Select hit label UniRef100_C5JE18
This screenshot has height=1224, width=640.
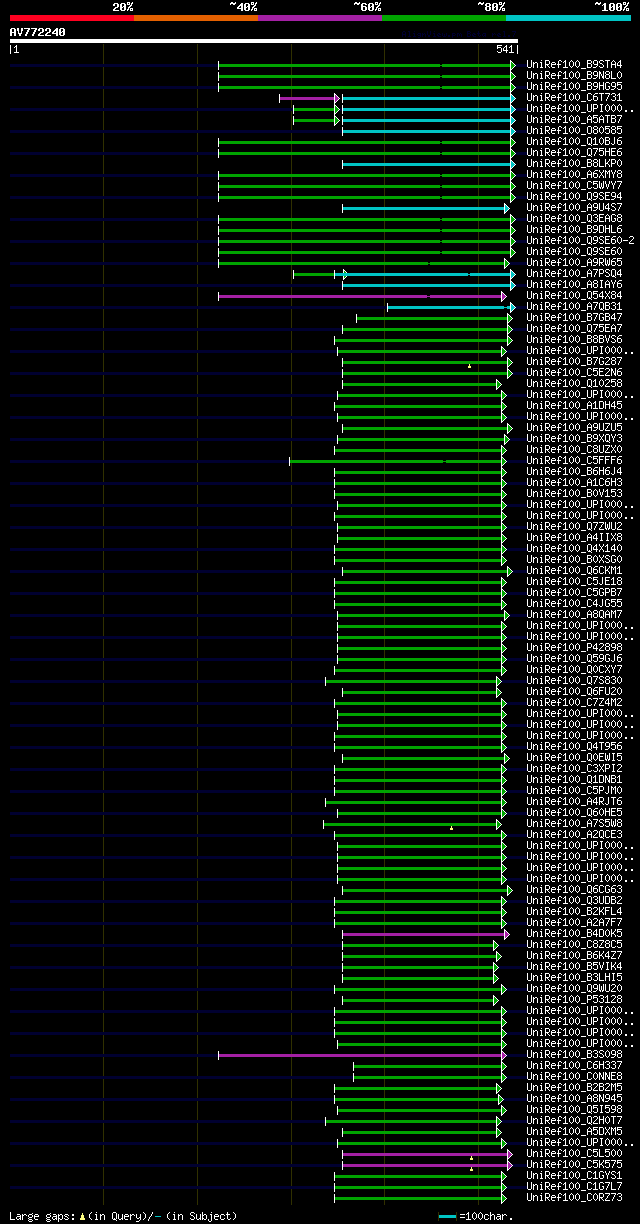(x=574, y=582)
